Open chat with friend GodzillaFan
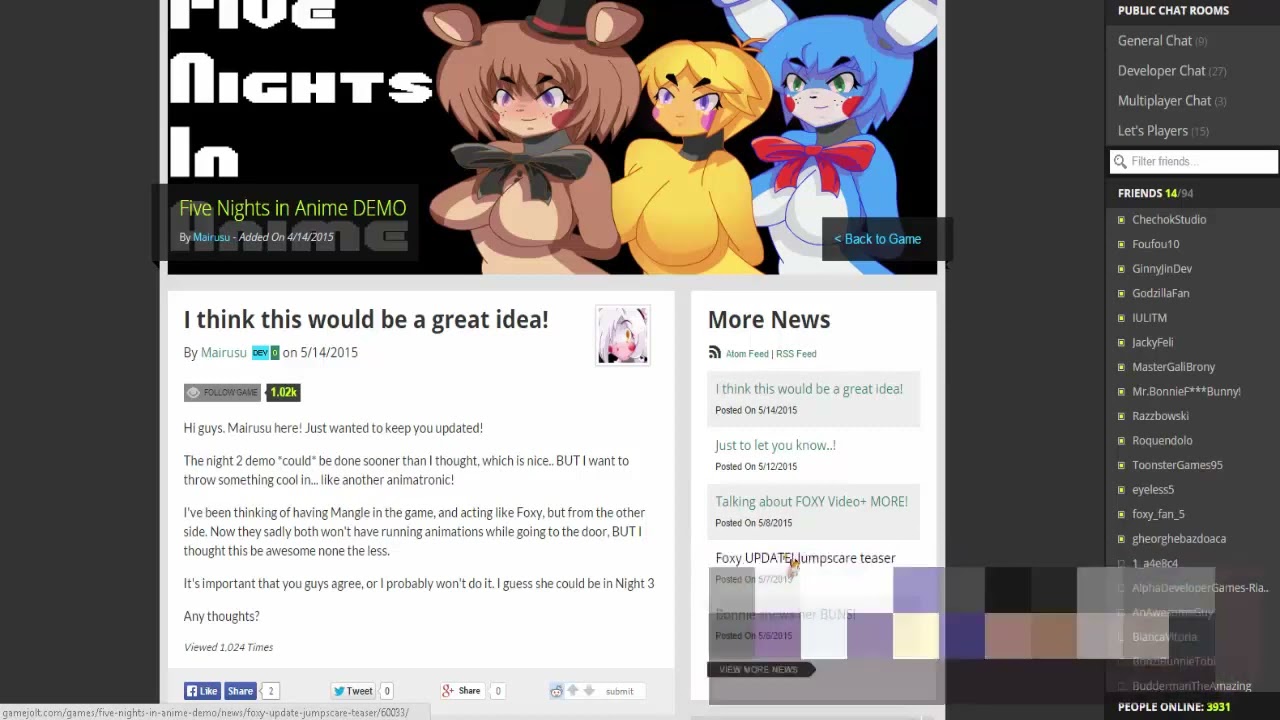Viewport: 1280px width, 720px height. 1160,293
